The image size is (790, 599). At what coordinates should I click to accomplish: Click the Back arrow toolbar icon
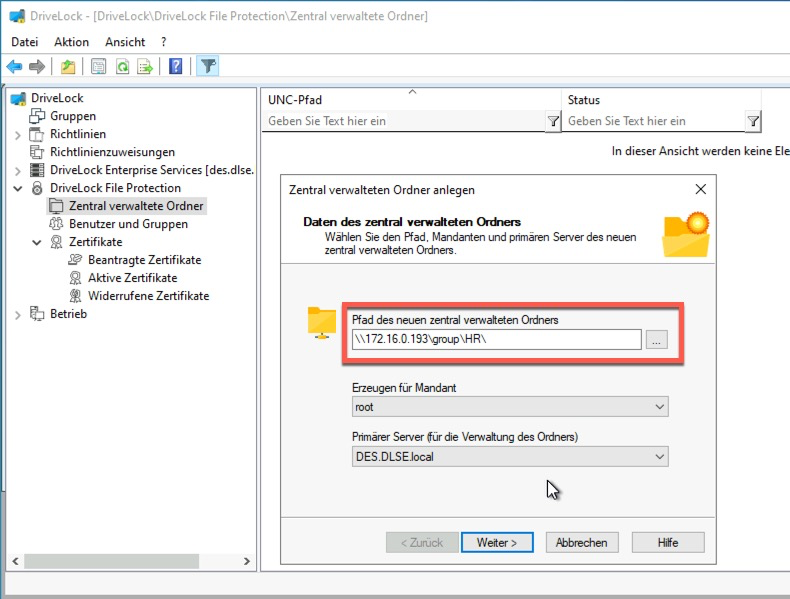point(14,66)
